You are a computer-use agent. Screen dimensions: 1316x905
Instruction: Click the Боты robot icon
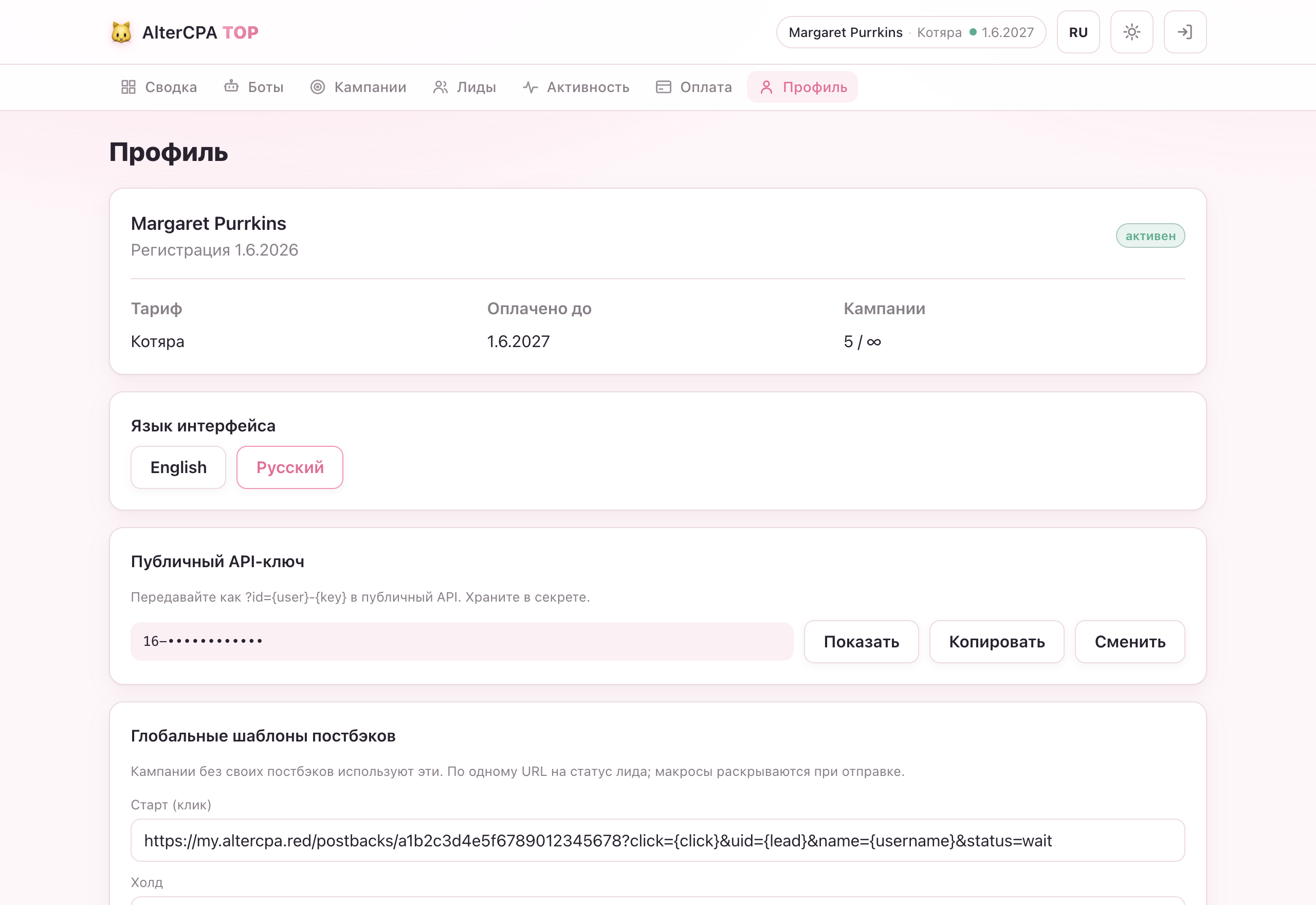[231, 86]
